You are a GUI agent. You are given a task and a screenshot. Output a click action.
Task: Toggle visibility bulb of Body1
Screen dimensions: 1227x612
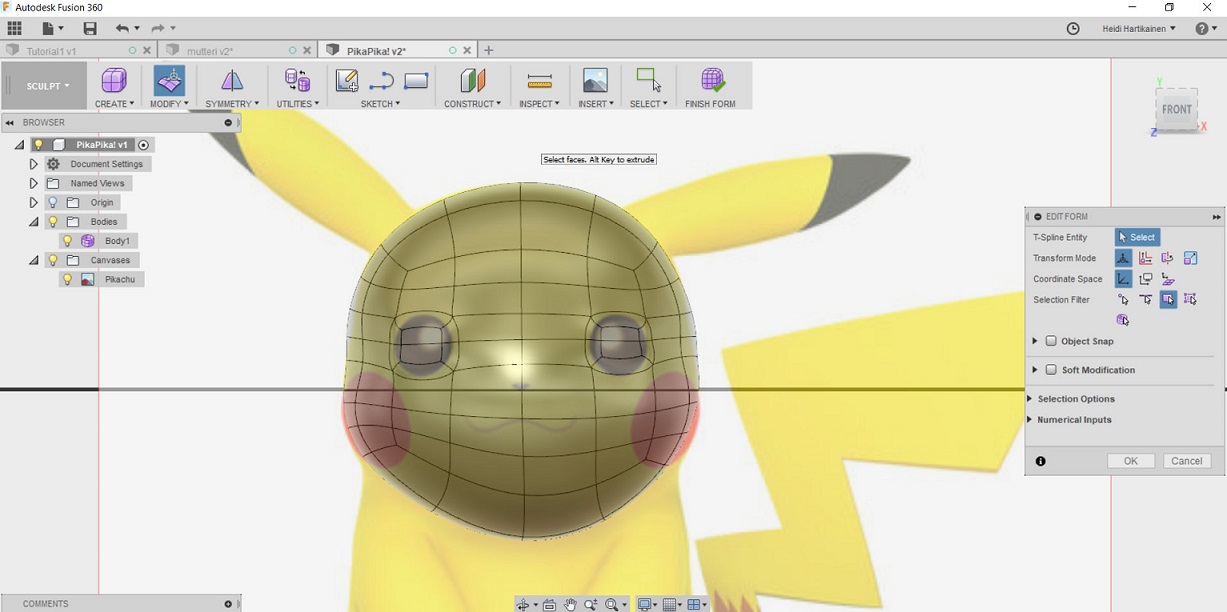pos(67,241)
